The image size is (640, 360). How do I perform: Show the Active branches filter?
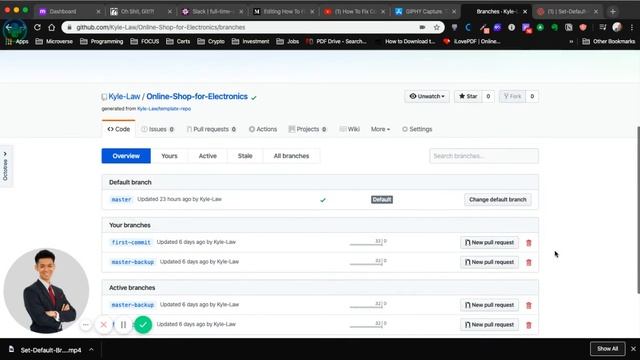207,156
